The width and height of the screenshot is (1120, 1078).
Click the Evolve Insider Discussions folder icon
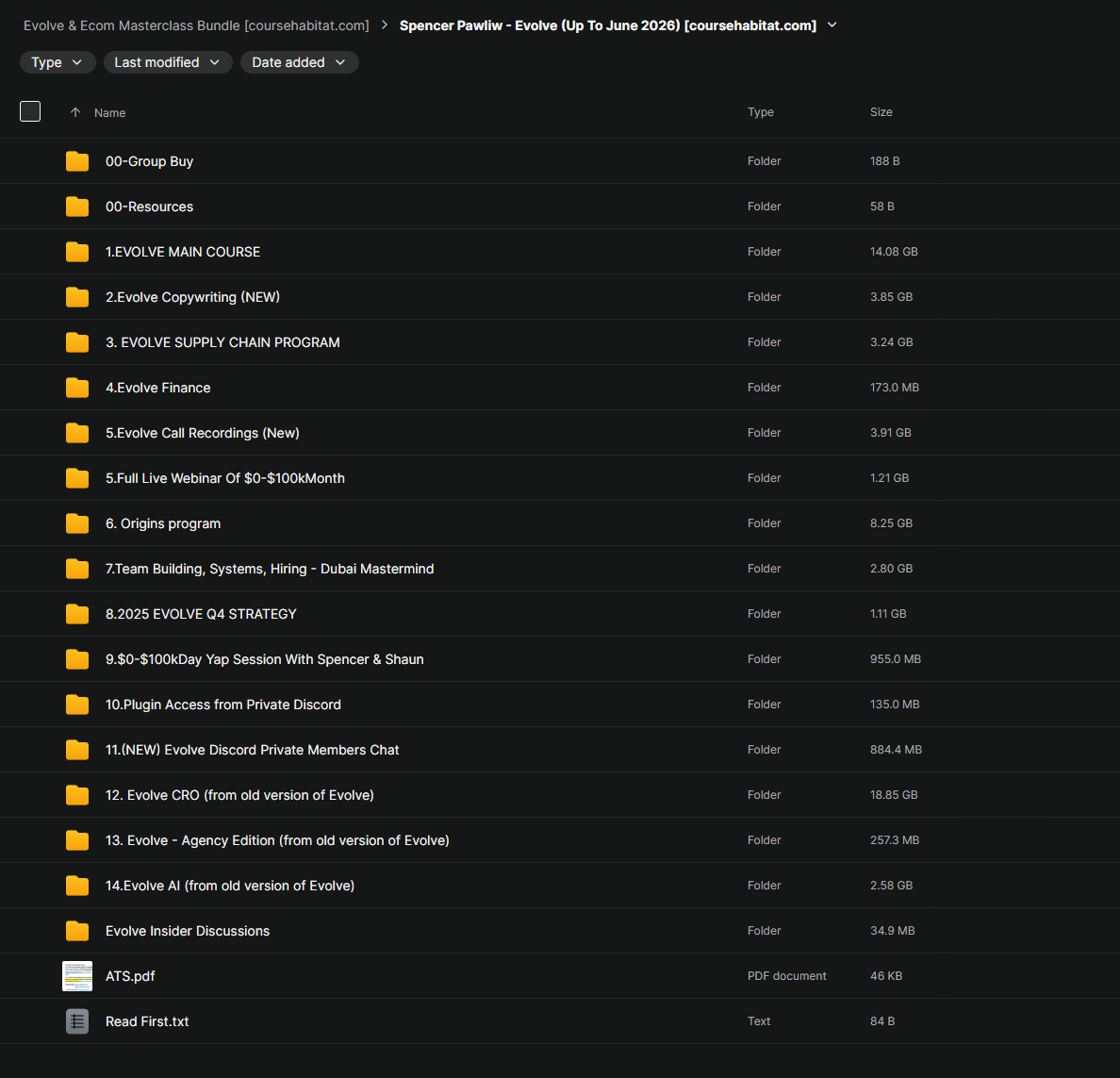pos(77,931)
